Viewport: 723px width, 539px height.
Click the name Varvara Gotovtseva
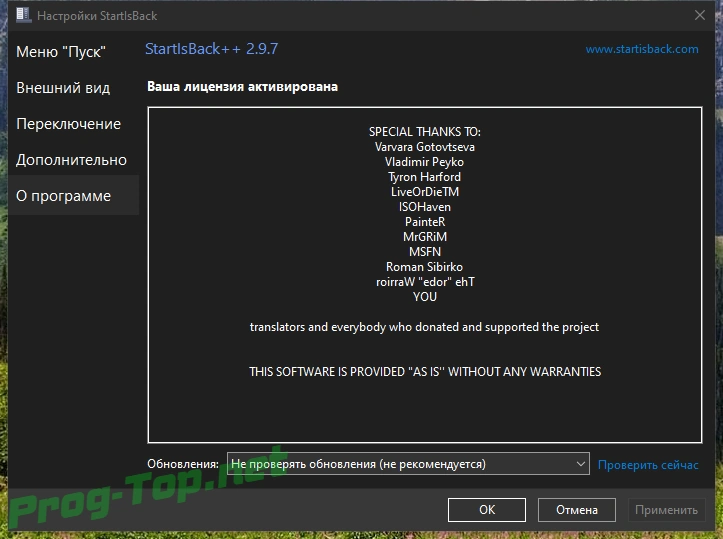pos(425,147)
